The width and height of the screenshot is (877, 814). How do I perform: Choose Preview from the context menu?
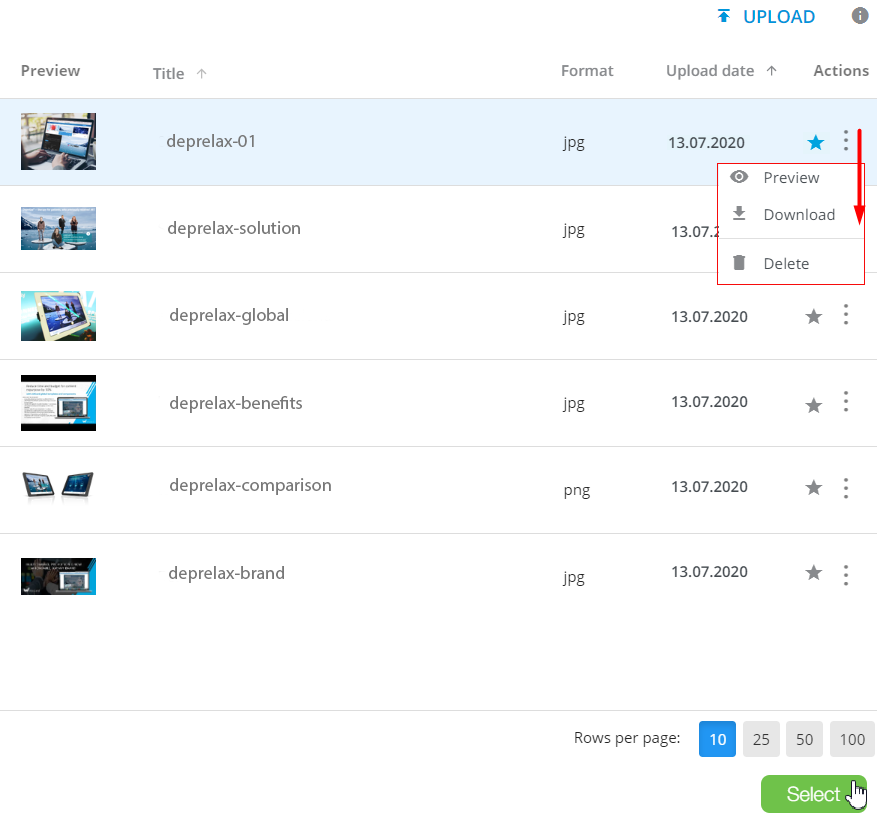790,178
